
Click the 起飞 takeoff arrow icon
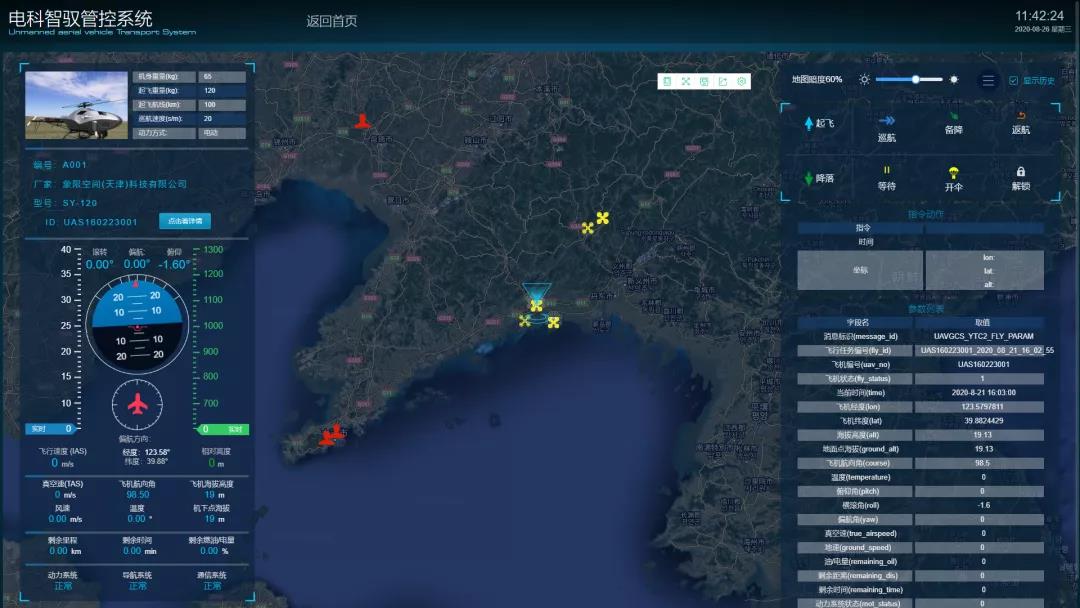coord(809,123)
